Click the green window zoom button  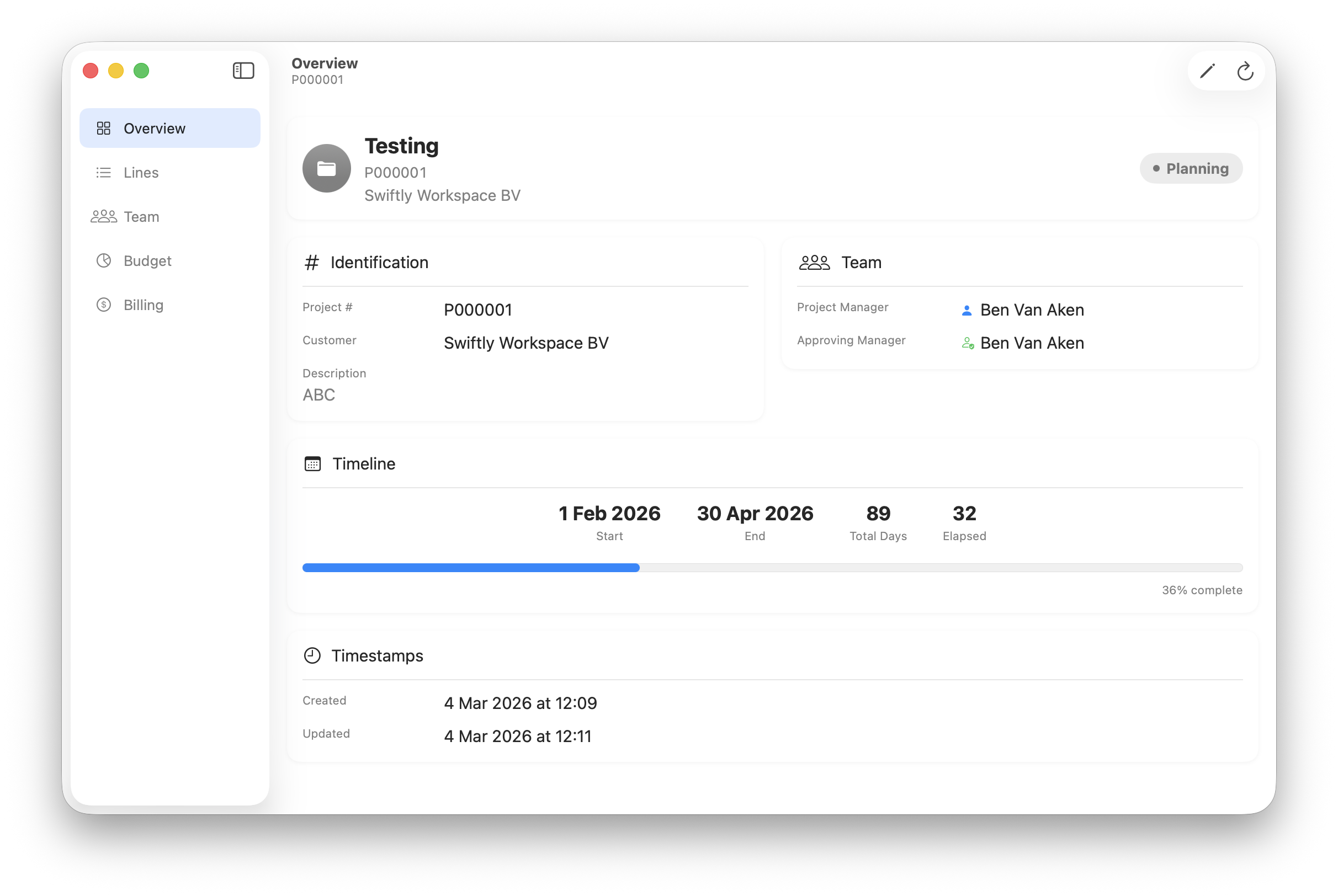click(x=141, y=71)
